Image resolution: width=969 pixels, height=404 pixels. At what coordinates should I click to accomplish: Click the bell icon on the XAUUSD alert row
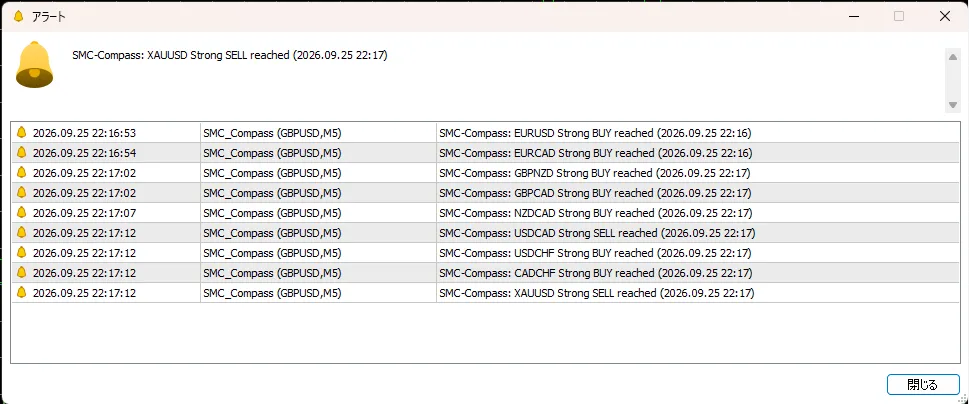coord(22,293)
